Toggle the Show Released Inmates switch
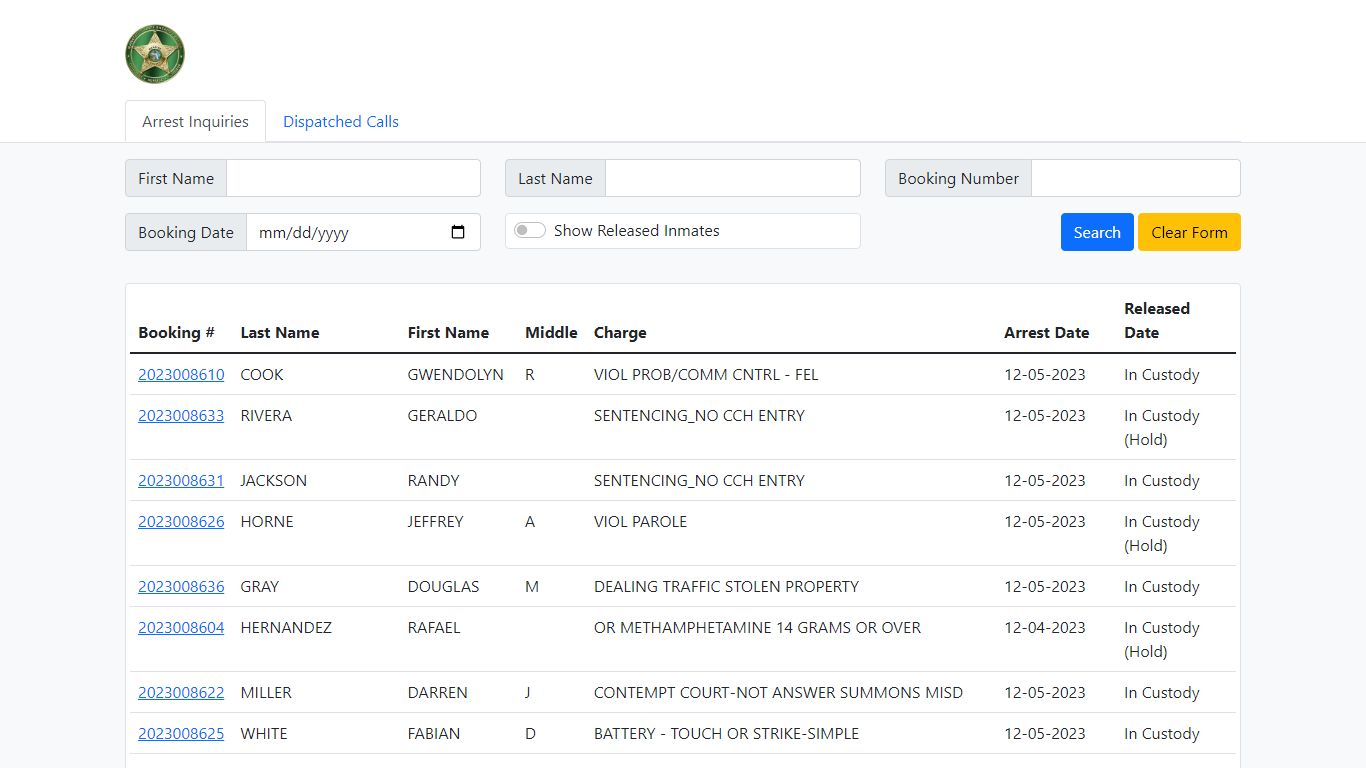The height and width of the screenshot is (768, 1366). pyautogui.click(x=530, y=231)
